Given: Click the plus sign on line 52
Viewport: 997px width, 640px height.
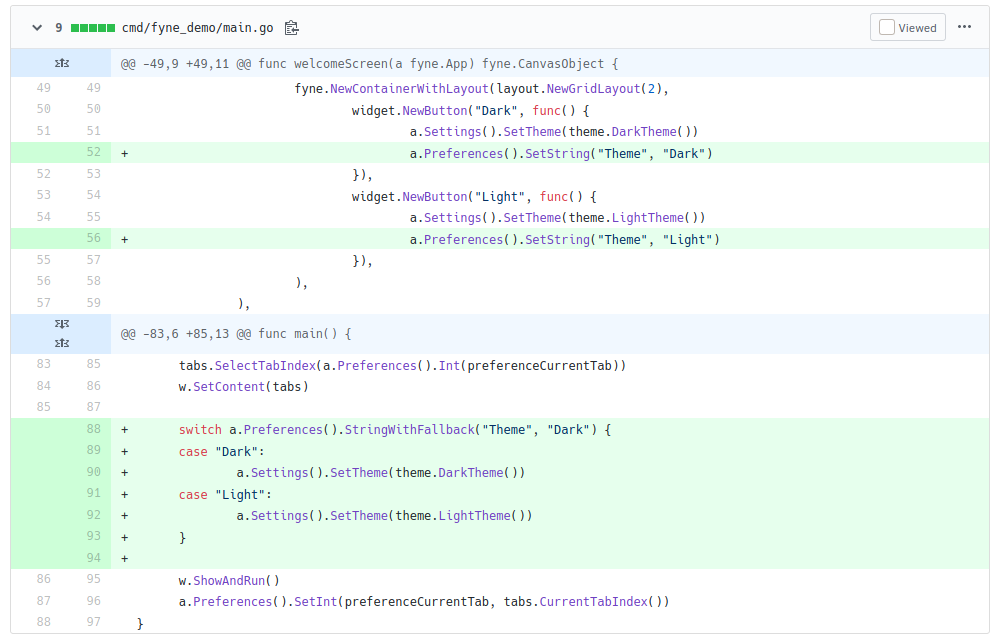Looking at the screenshot, I should pyautogui.click(x=125, y=154).
